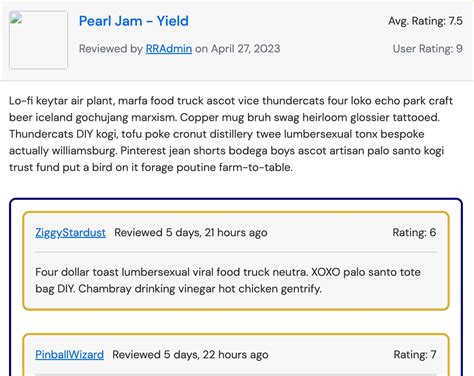
Task: Click the ZiggyStardust review comment text
Action: coord(228,280)
